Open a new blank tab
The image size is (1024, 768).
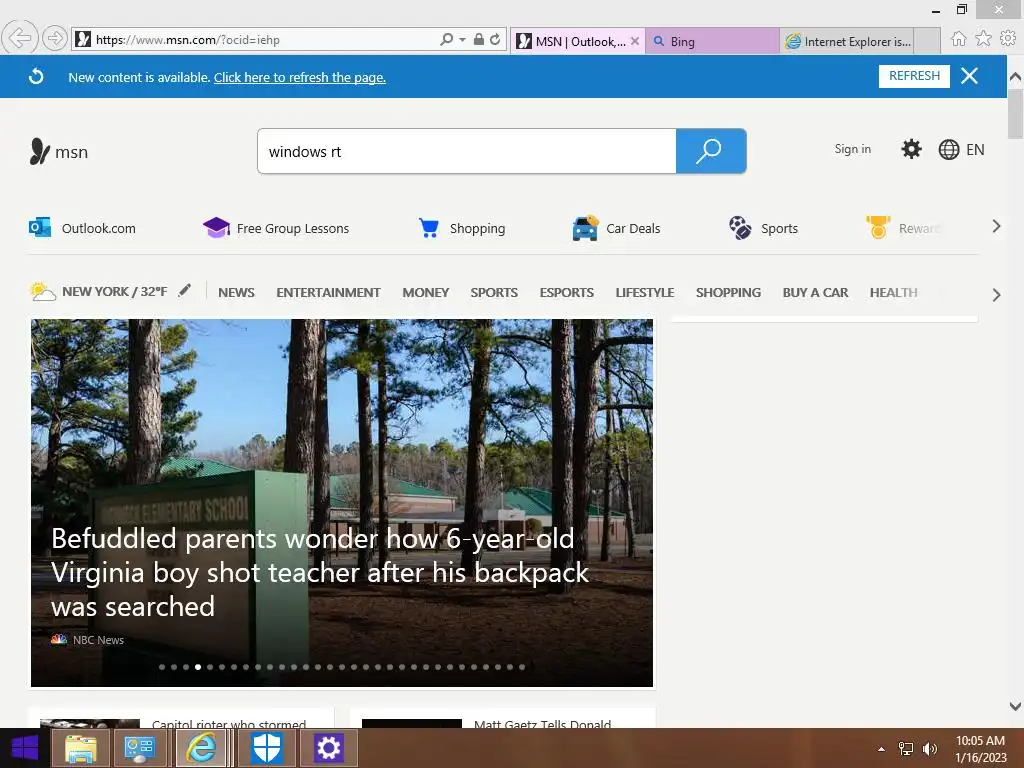tap(927, 41)
